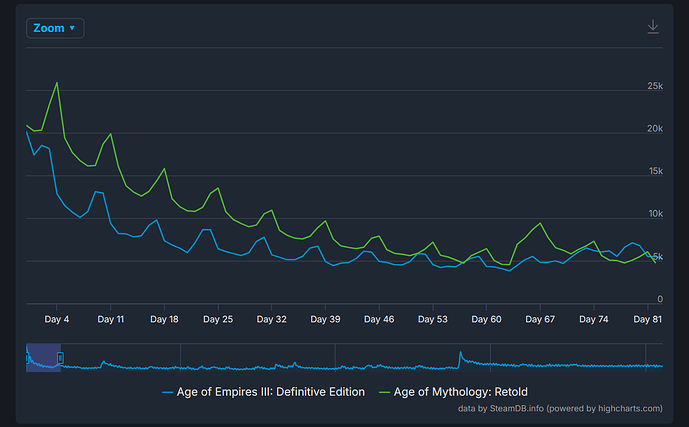Click the green line's peak near Day 67
Viewport: 689px width, 427px height.
[x=540, y=223]
